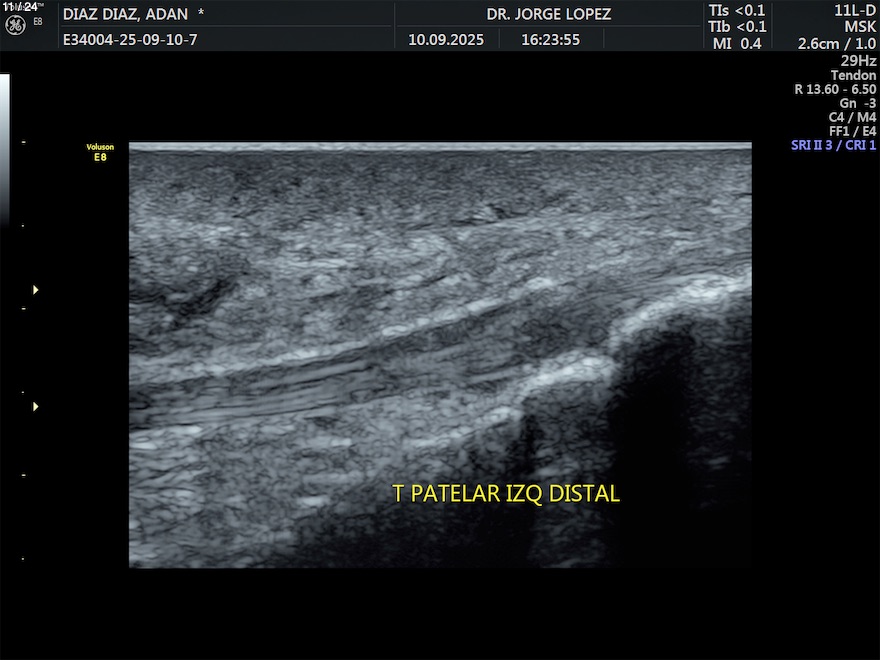Click the exam date 10.09.2025
This screenshot has width=880, height=660.
click(446, 41)
